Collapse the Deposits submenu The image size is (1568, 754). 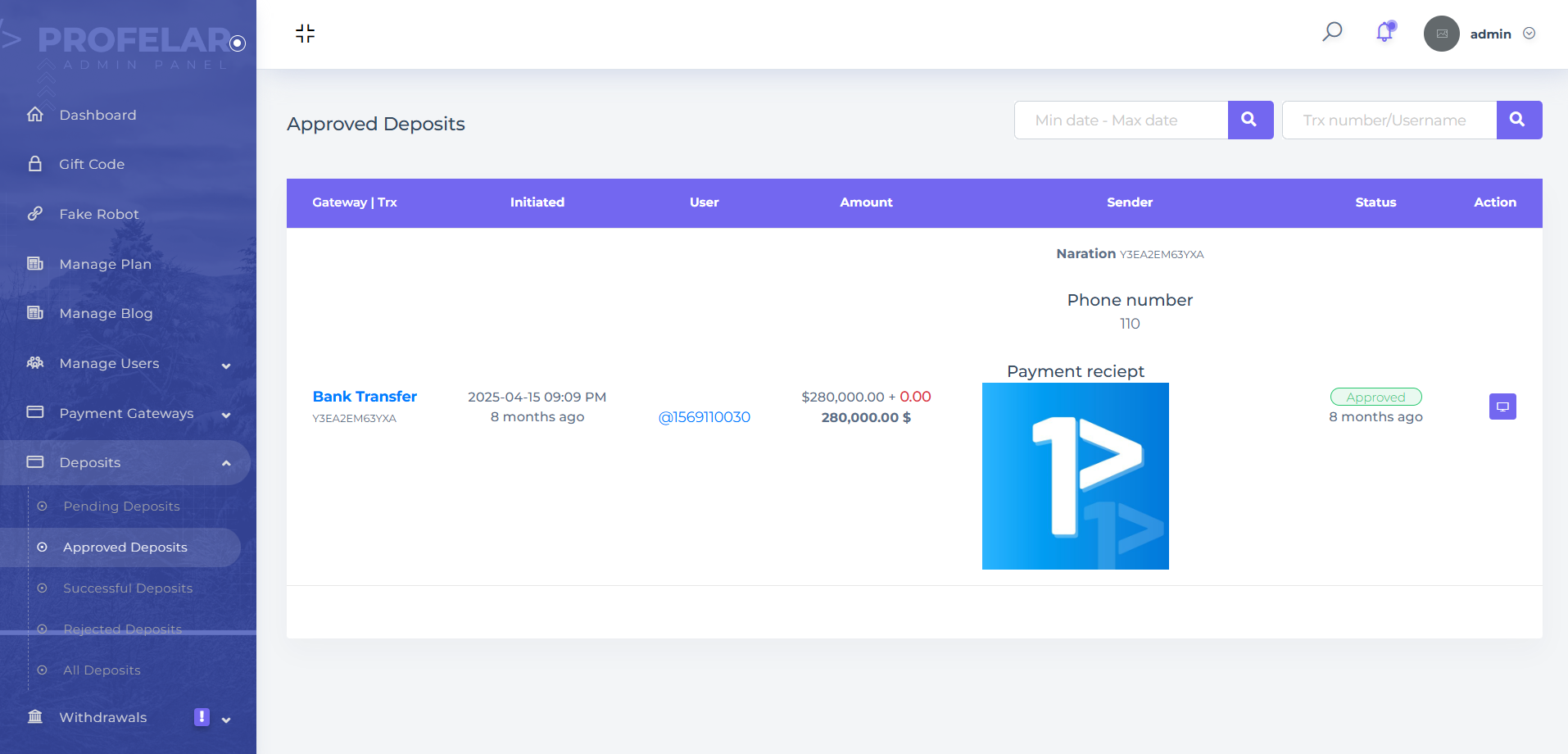pyautogui.click(x=226, y=463)
